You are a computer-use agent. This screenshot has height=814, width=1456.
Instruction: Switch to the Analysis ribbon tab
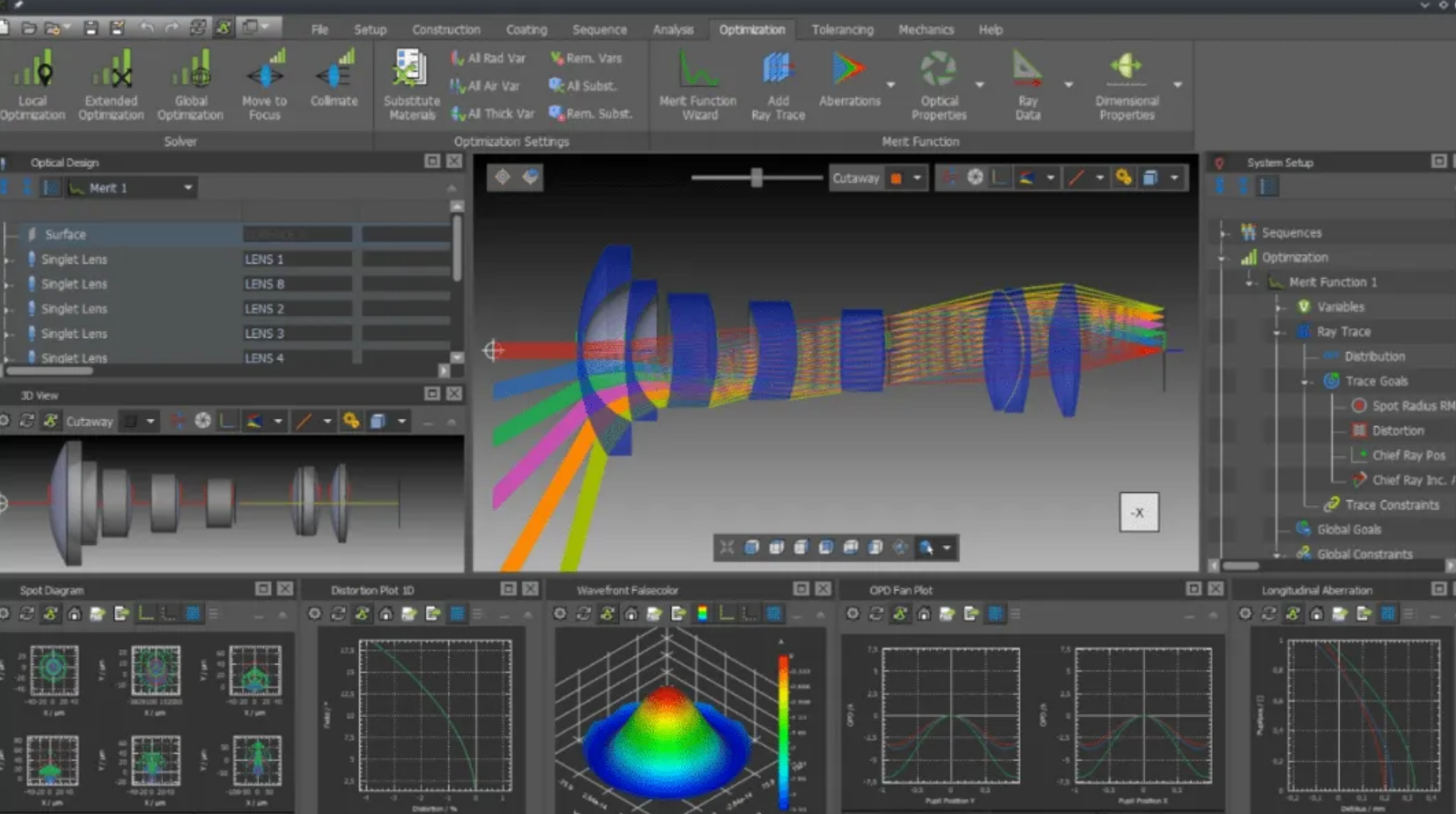(x=673, y=29)
